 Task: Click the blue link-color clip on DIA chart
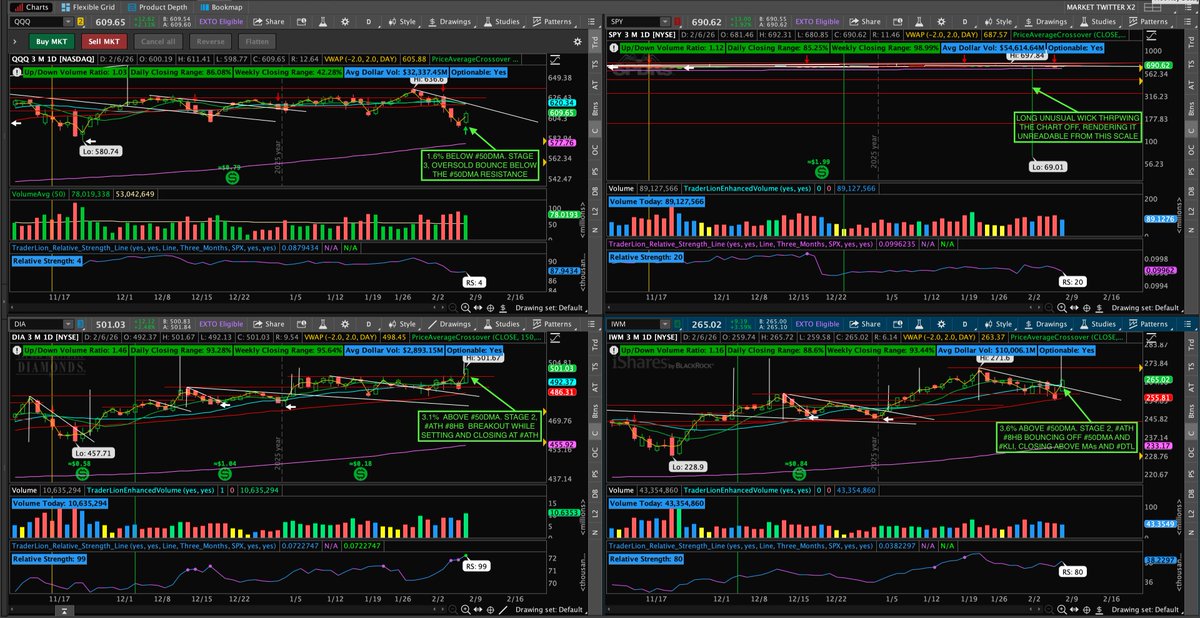tap(80, 324)
